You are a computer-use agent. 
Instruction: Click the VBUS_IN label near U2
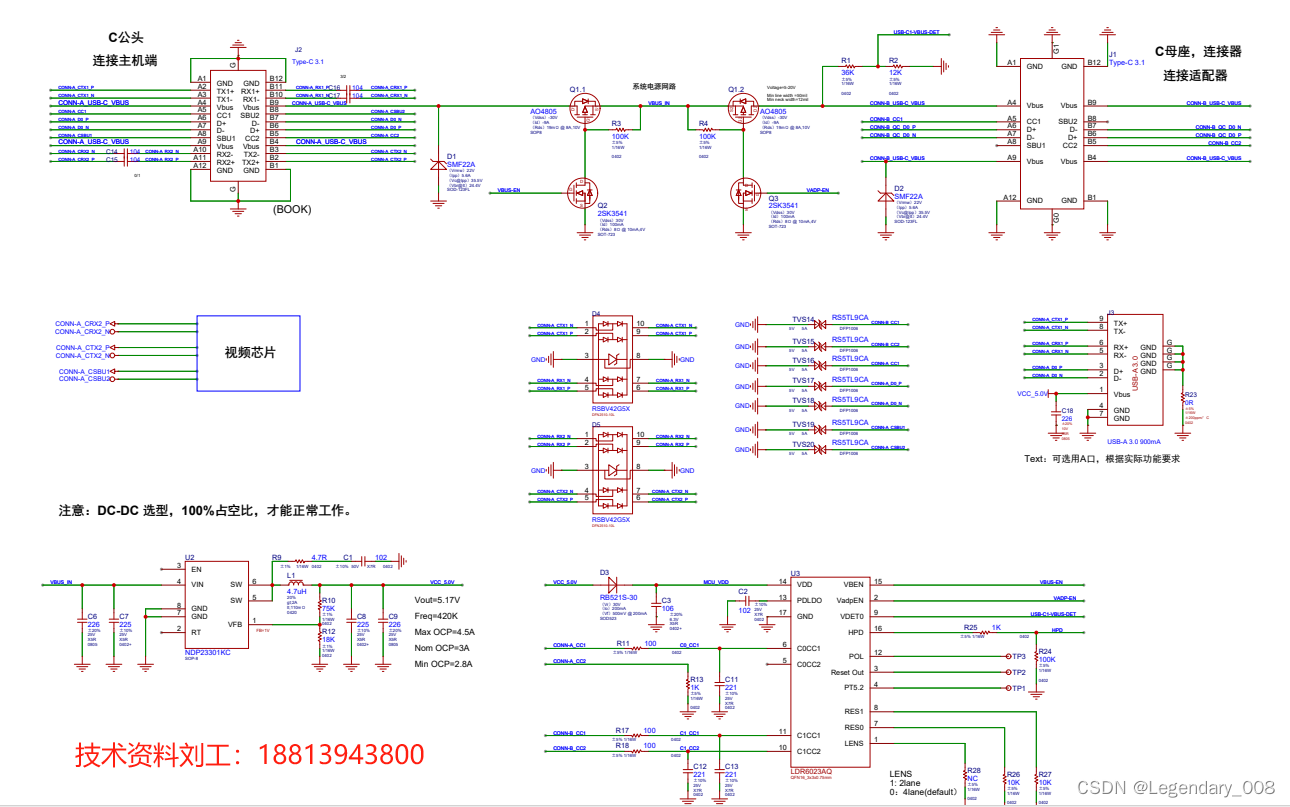click(61, 582)
